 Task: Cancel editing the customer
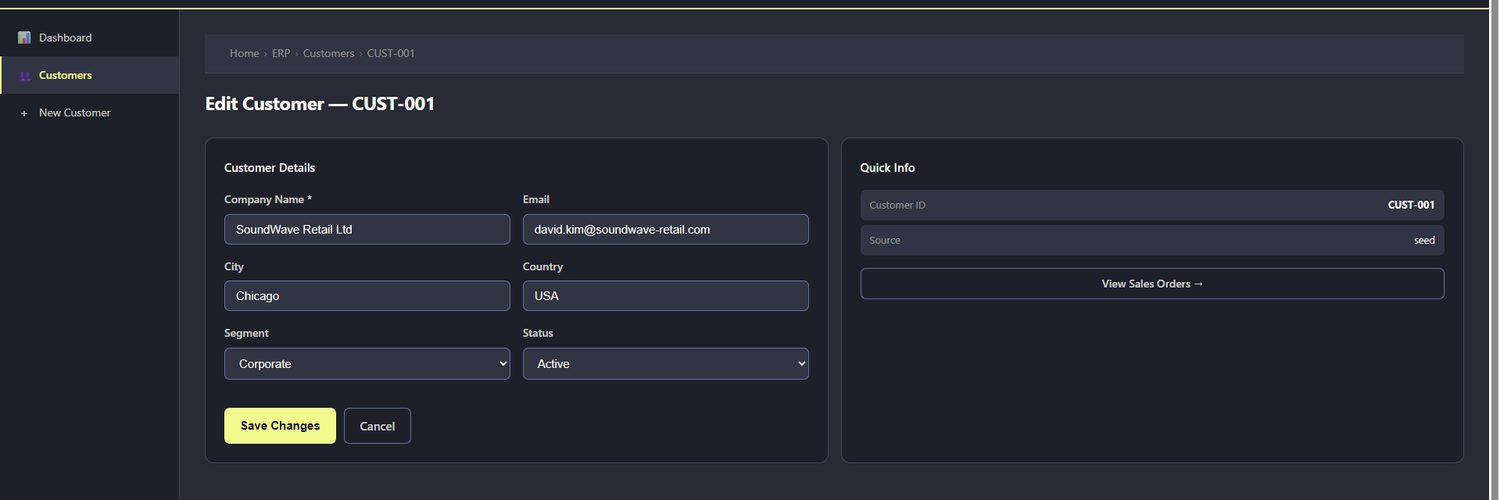click(377, 426)
